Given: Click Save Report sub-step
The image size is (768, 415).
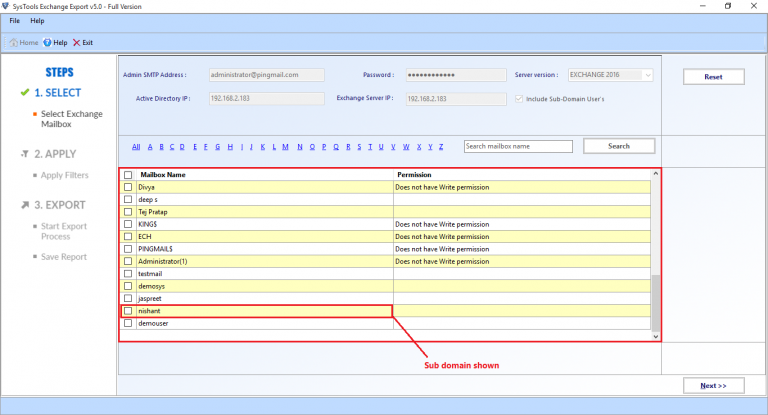Looking at the screenshot, I should pyautogui.click(x=64, y=257).
